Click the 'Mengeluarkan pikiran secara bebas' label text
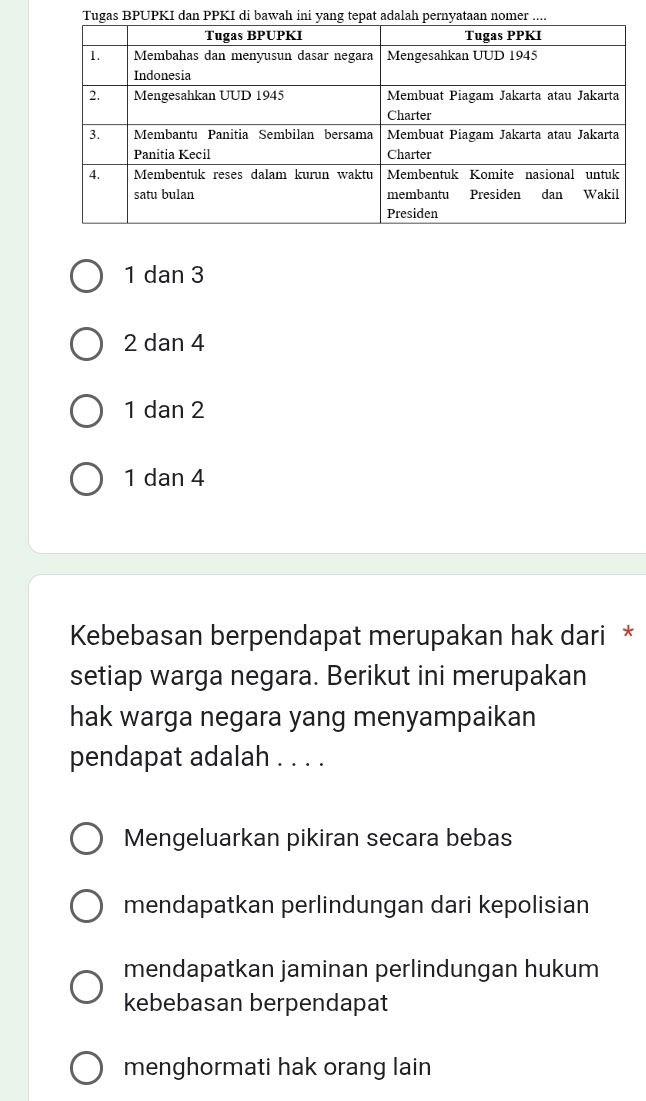Image resolution: width=646 pixels, height=1101 pixels. (x=318, y=838)
